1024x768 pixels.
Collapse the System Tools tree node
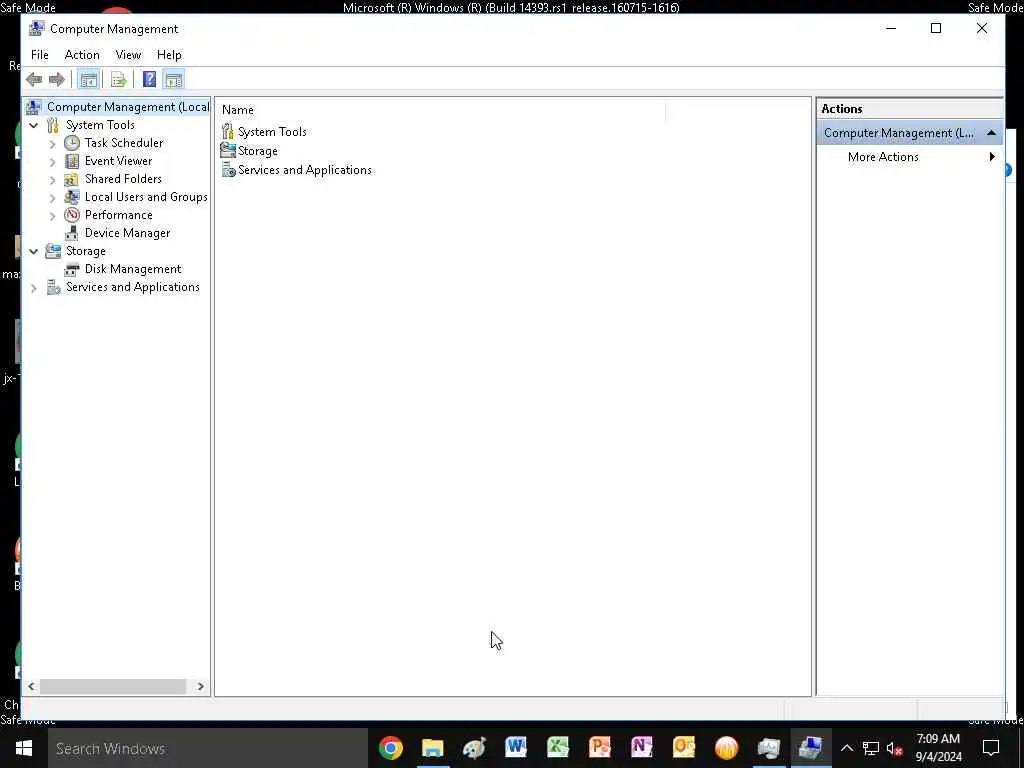coord(33,125)
